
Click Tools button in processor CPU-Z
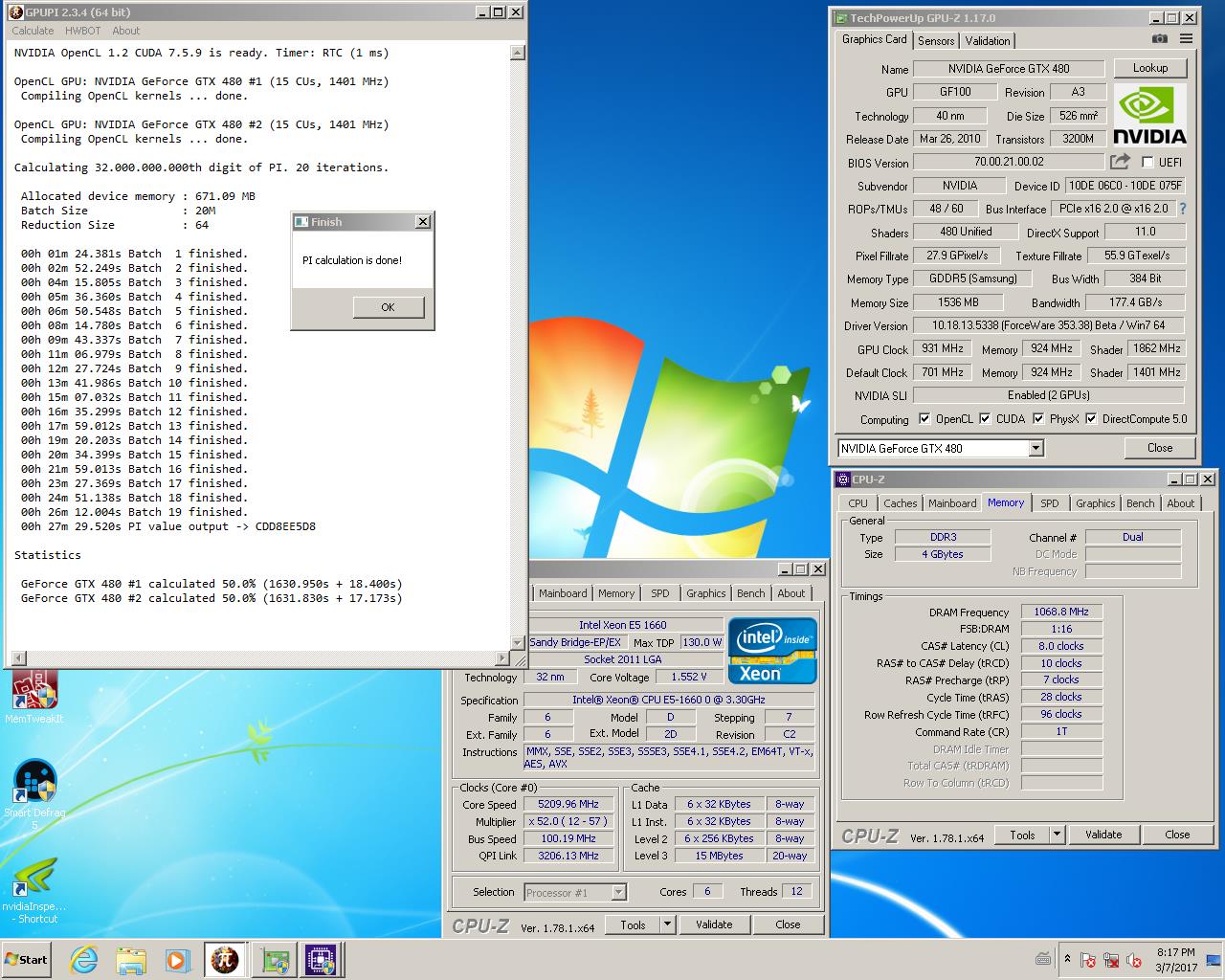point(633,924)
